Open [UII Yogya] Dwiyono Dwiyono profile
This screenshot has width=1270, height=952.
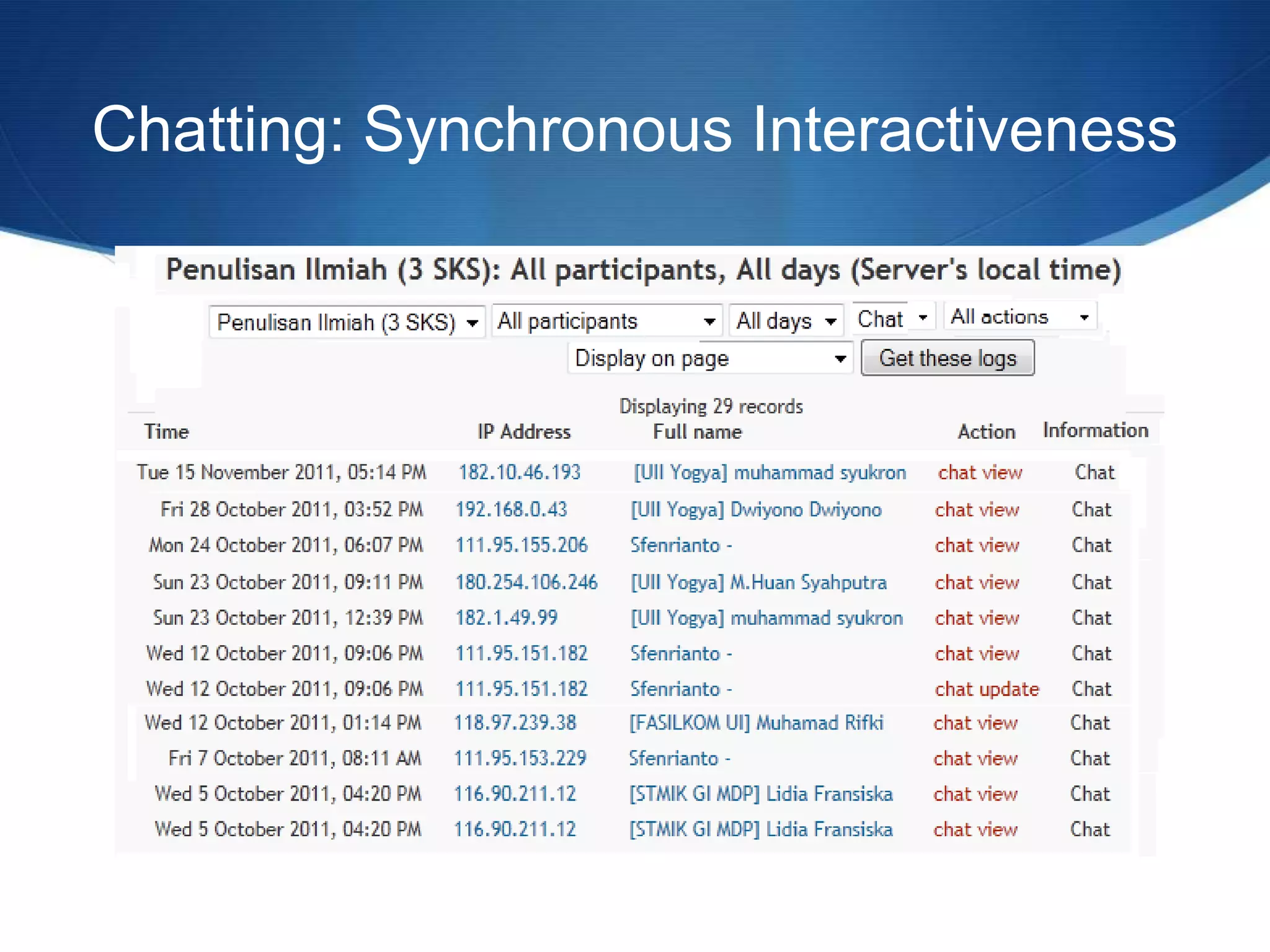[x=756, y=510]
